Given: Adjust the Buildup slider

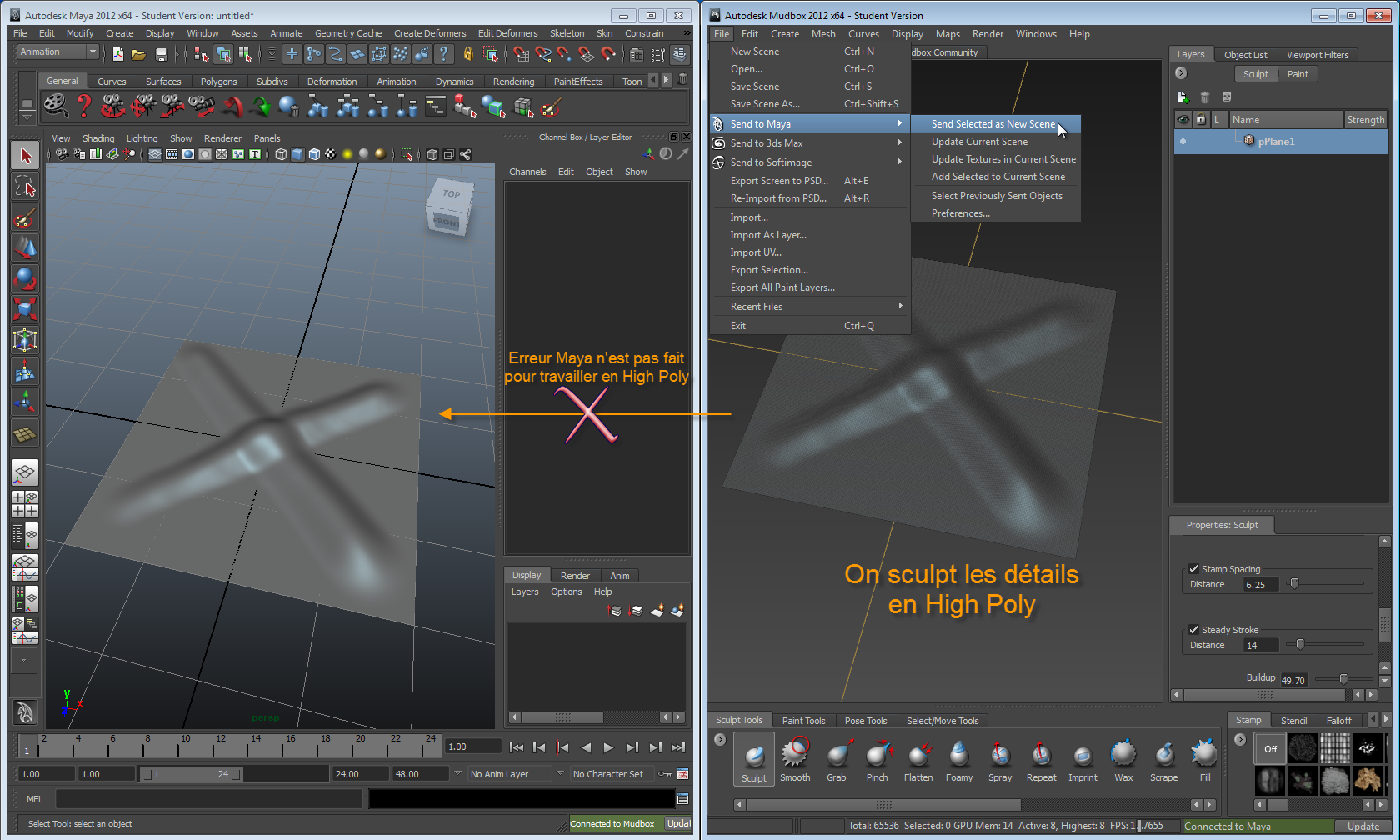Looking at the screenshot, I should point(1342,679).
